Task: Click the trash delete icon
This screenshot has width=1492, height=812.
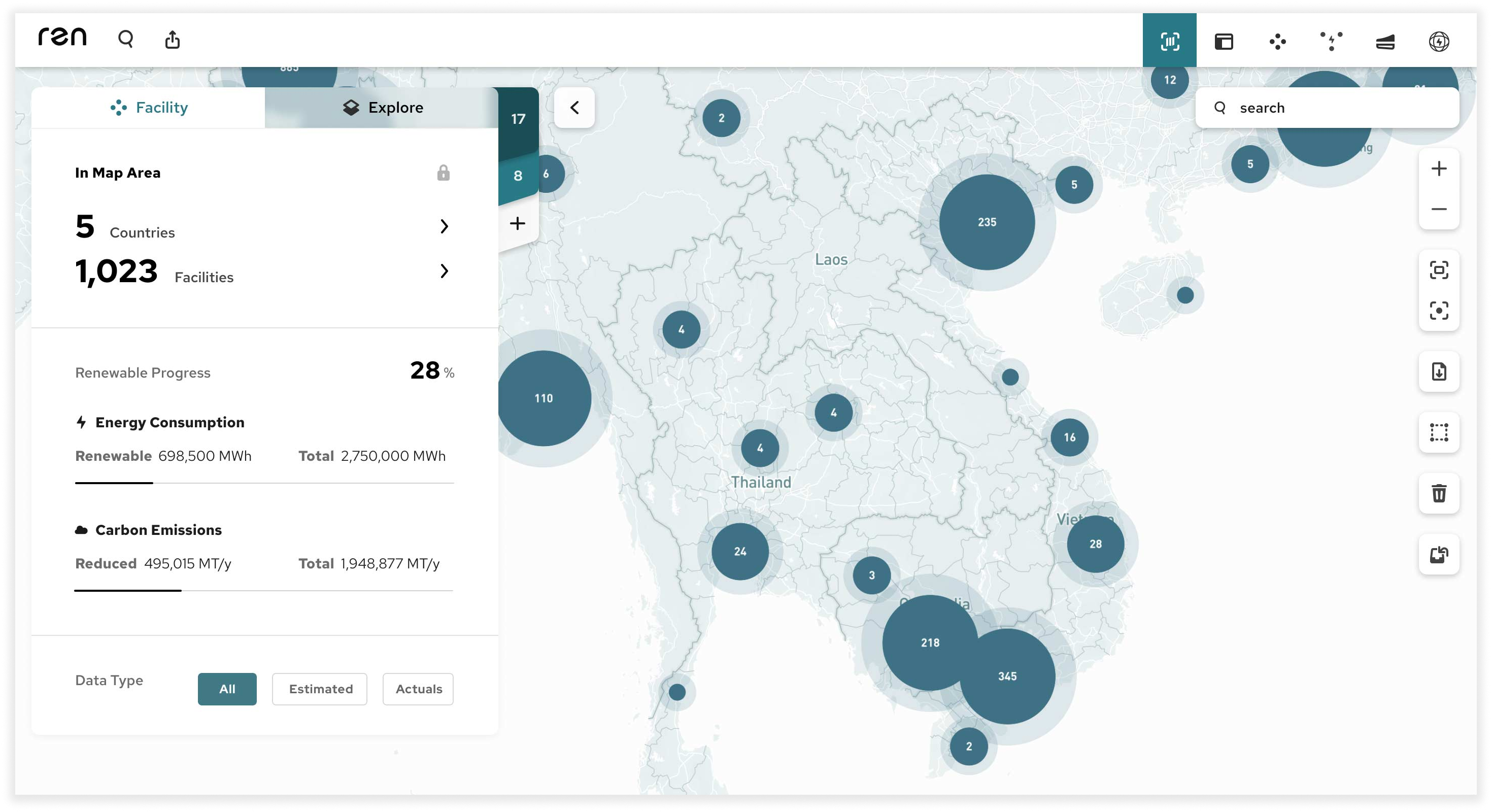Action: (1438, 493)
